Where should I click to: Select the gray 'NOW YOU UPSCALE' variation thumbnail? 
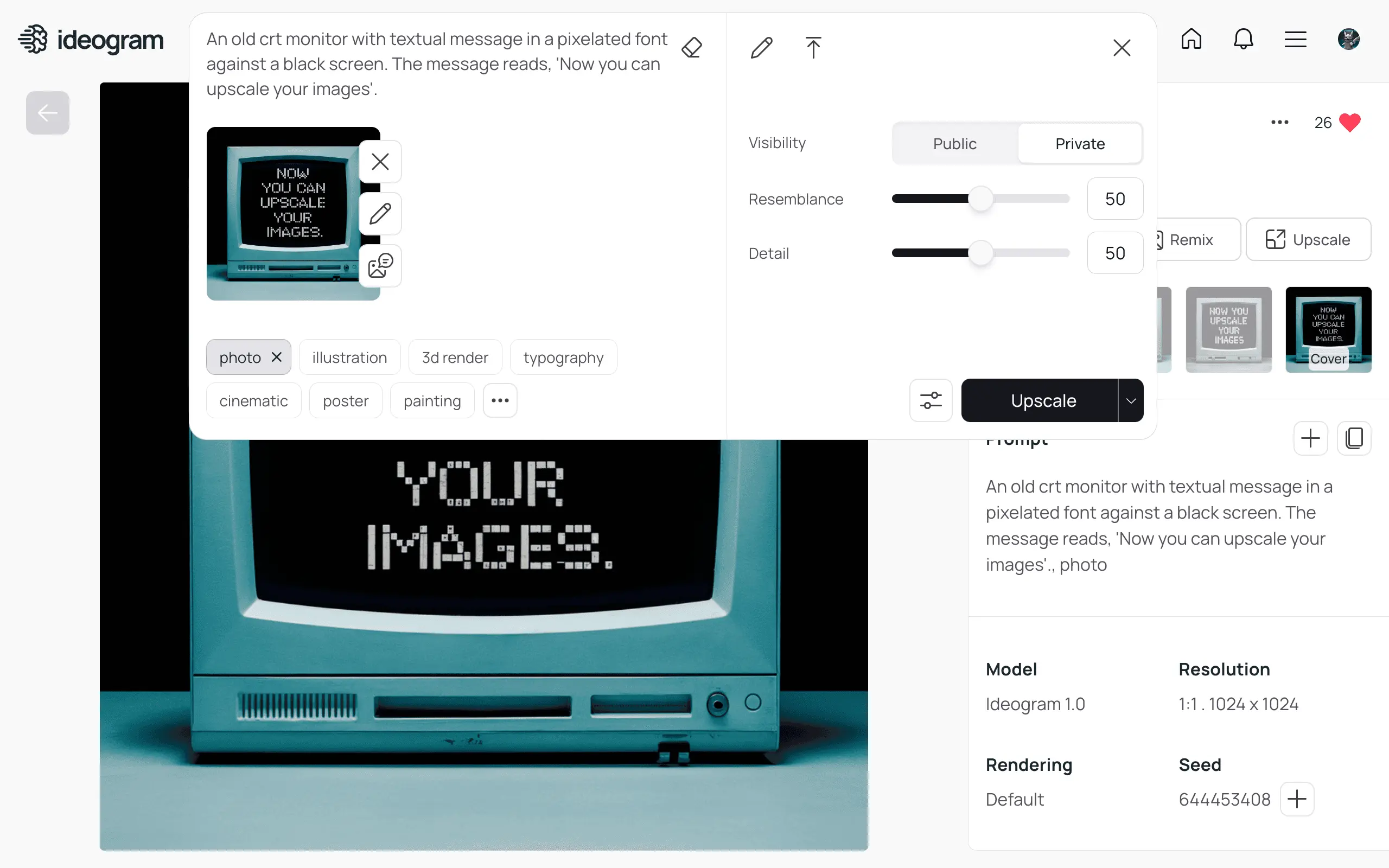pyautogui.click(x=1228, y=329)
